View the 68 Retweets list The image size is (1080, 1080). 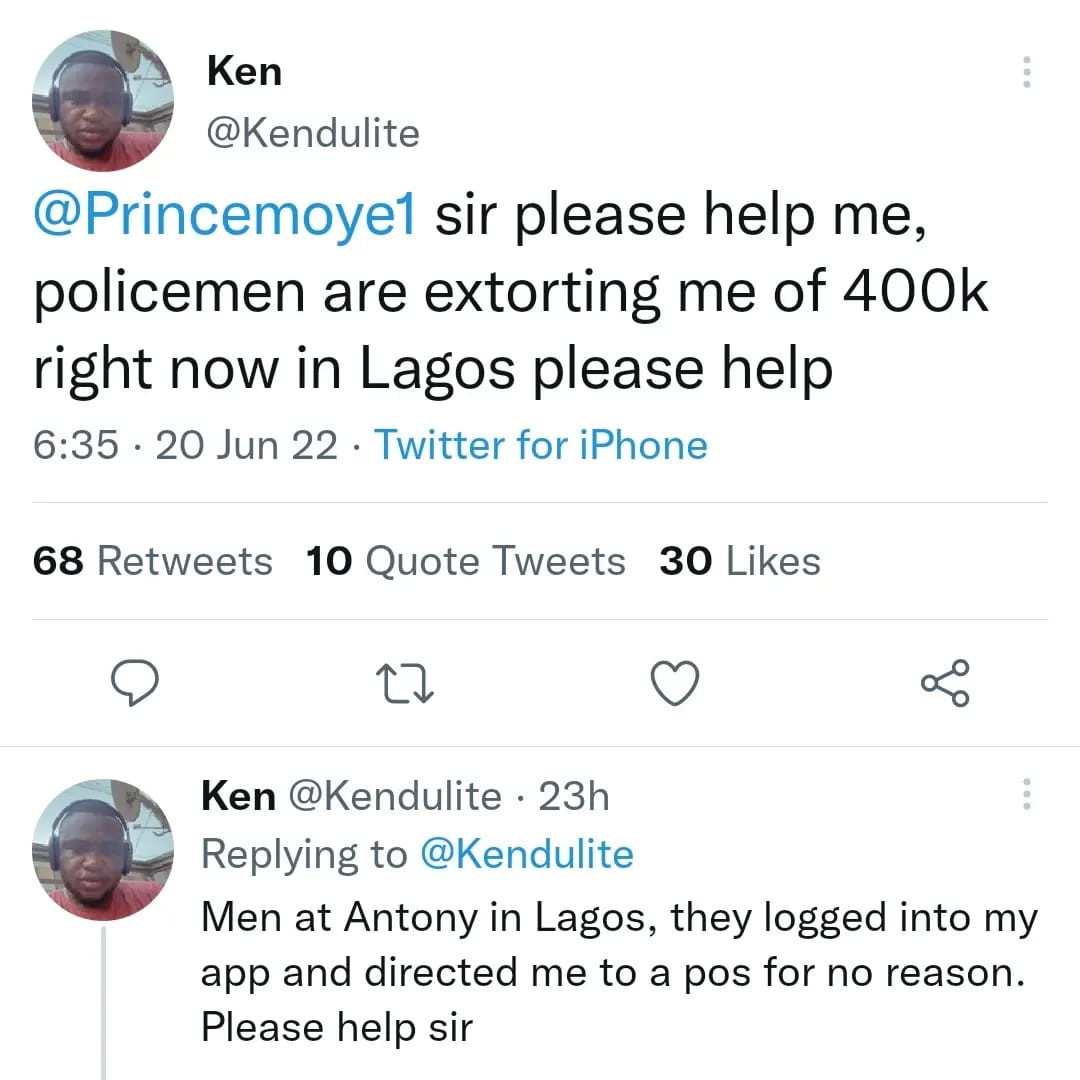click(152, 561)
